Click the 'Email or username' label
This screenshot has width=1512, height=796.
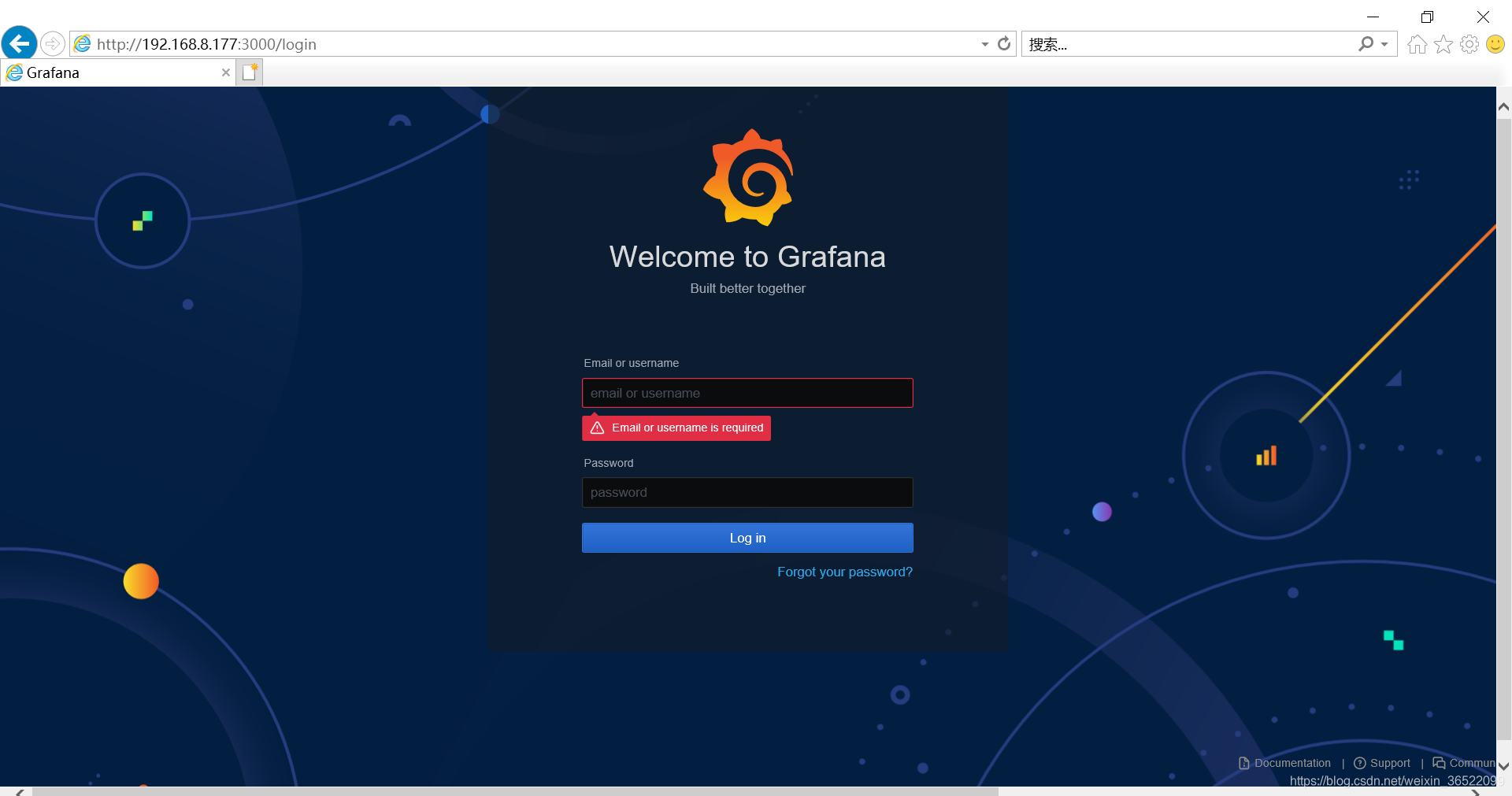[x=631, y=363]
